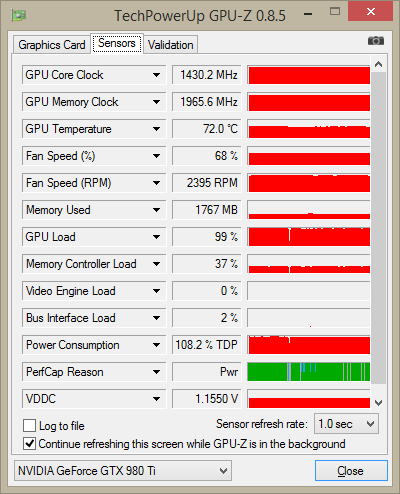This screenshot has height=494, width=400.
Task: Click the 1965.6 MHz value field
Action: coord(207,102)
